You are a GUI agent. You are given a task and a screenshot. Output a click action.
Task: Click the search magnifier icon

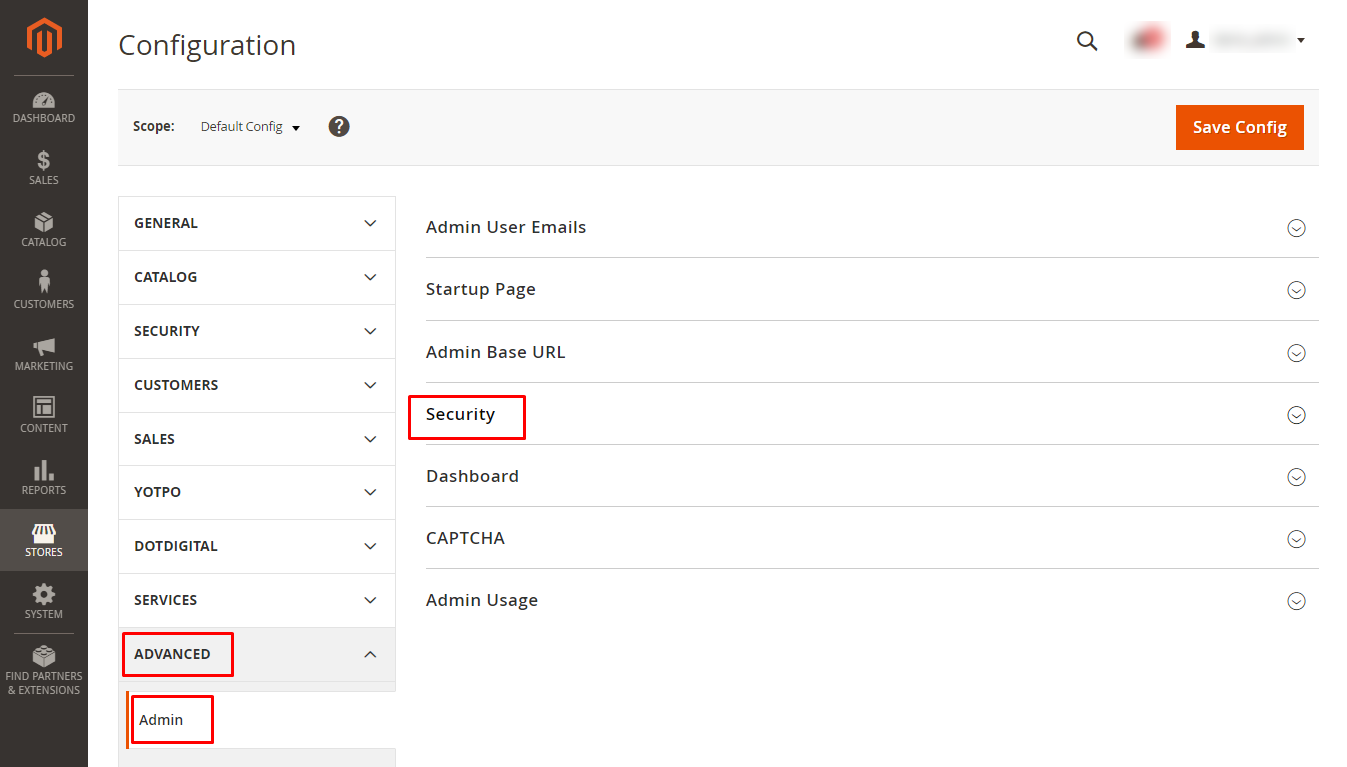coord(1087,41)
